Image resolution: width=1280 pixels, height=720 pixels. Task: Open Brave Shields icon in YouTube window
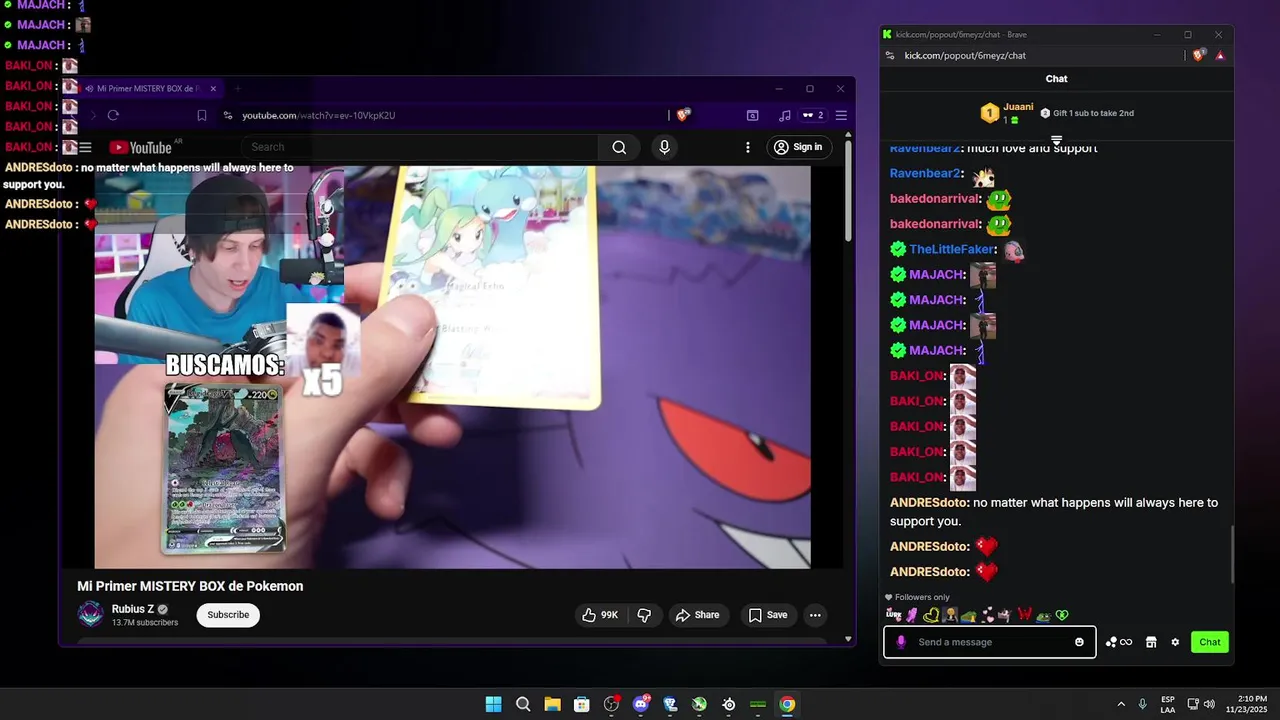(683, 116)
